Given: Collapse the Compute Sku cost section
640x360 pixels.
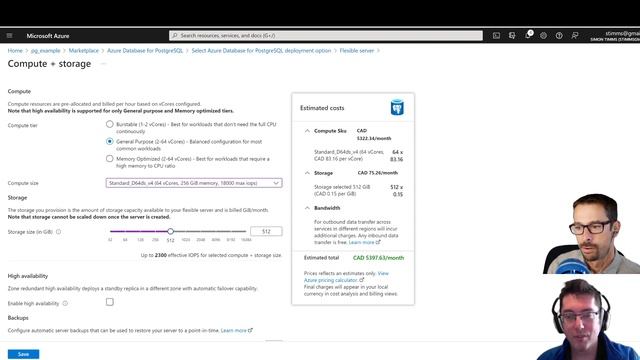Looking at the screenshot, I should (x=307, y=131).
